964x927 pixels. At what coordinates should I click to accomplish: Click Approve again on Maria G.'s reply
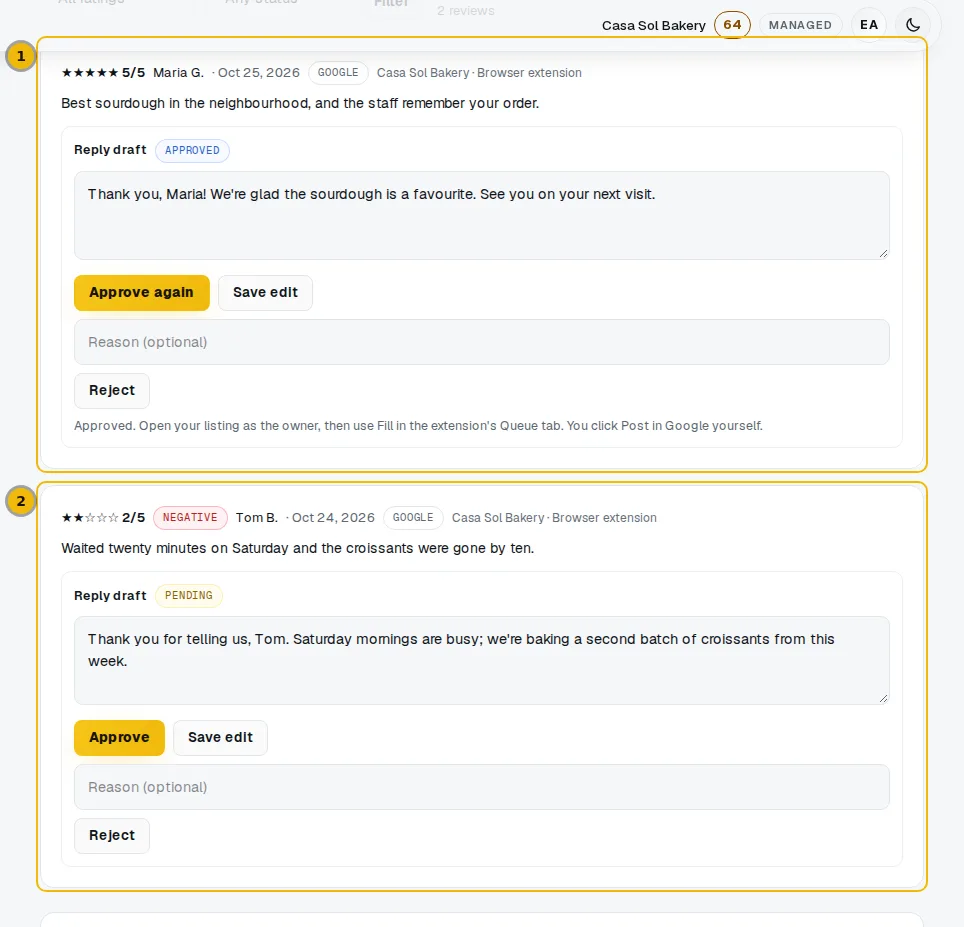(141, 293)
